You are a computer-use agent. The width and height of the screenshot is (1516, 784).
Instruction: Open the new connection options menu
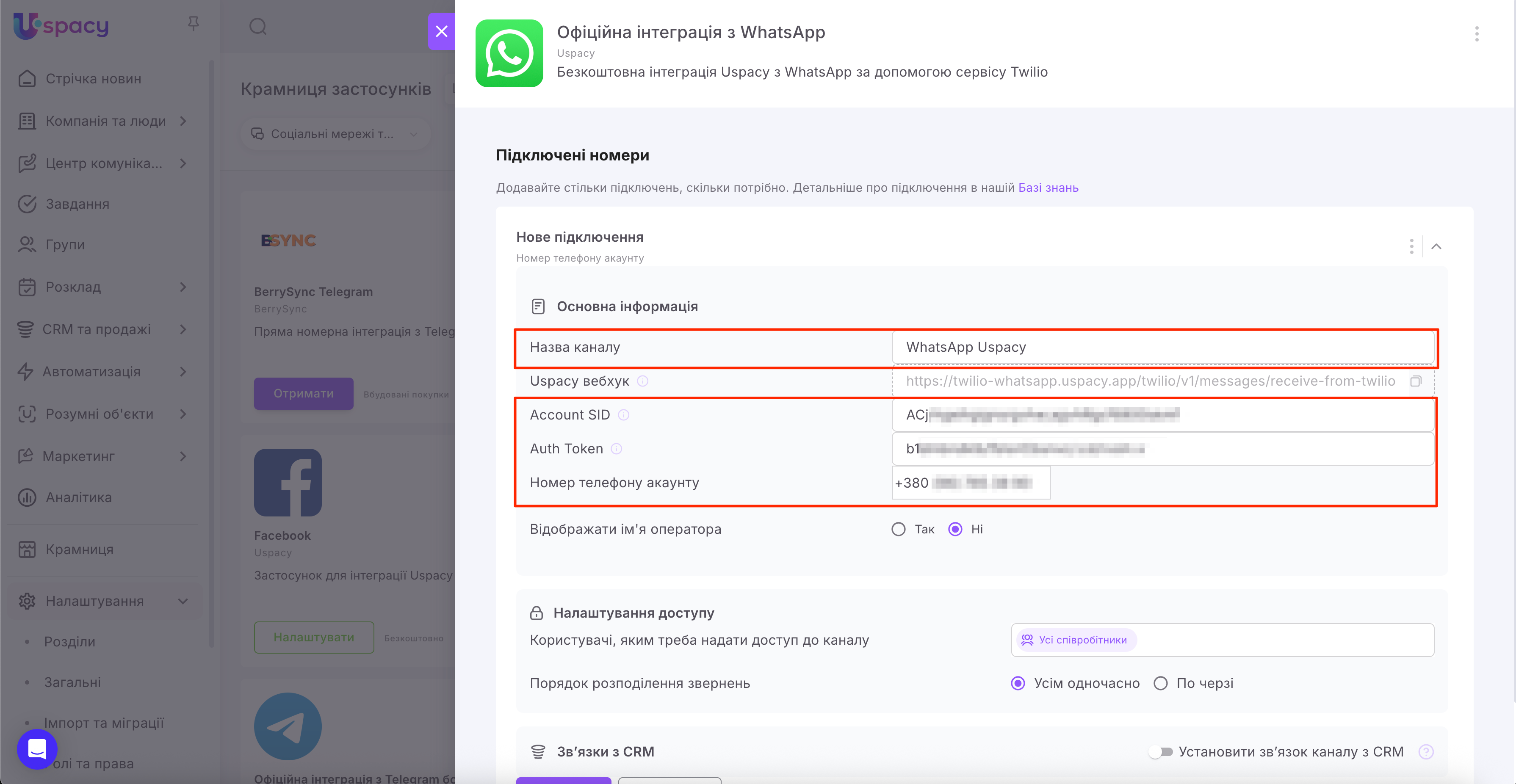1411,246
